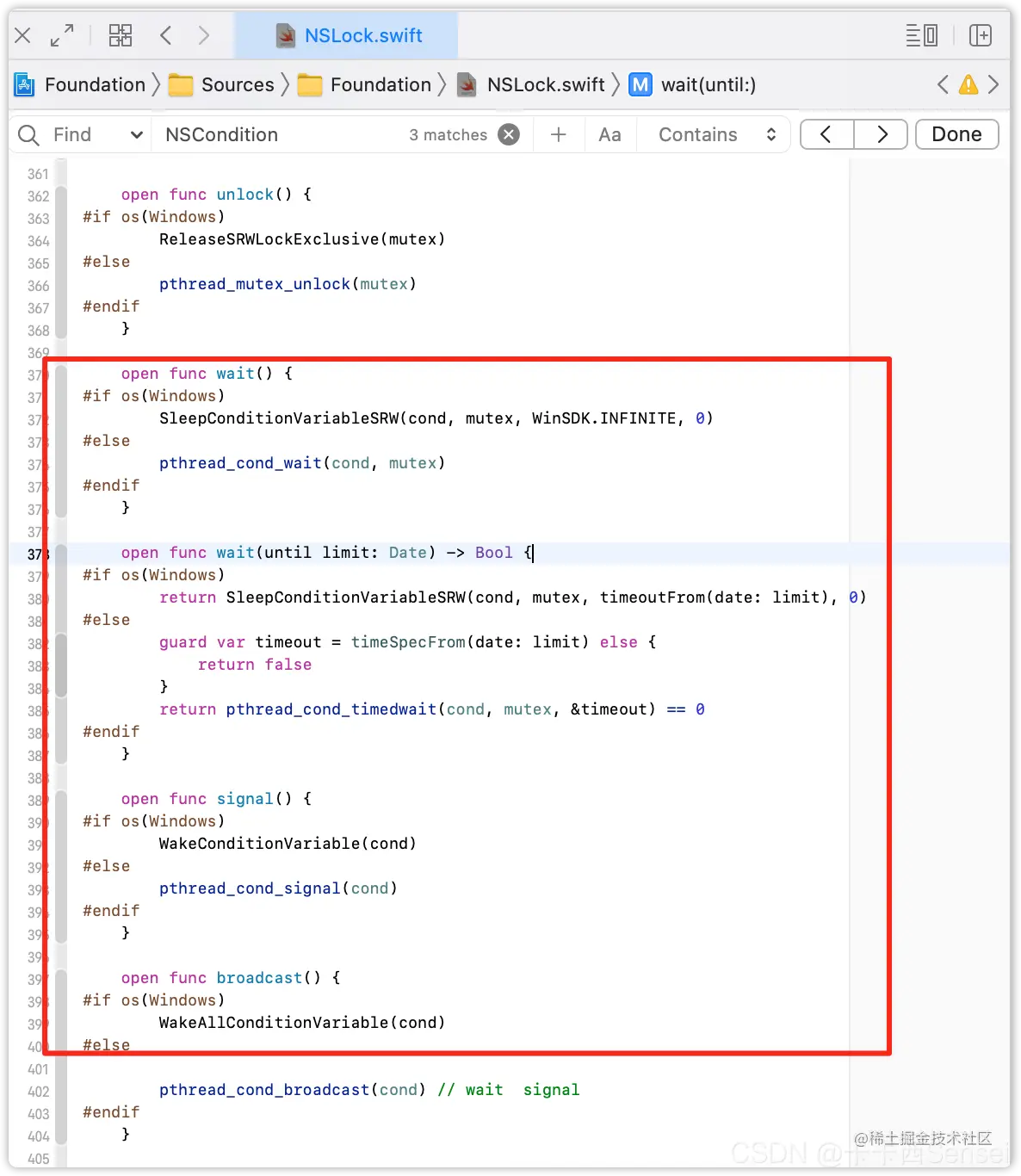This screenshot has height=1176, width=1021.
Task: Jump to the previous issue arrow
Action: point(943,84)
